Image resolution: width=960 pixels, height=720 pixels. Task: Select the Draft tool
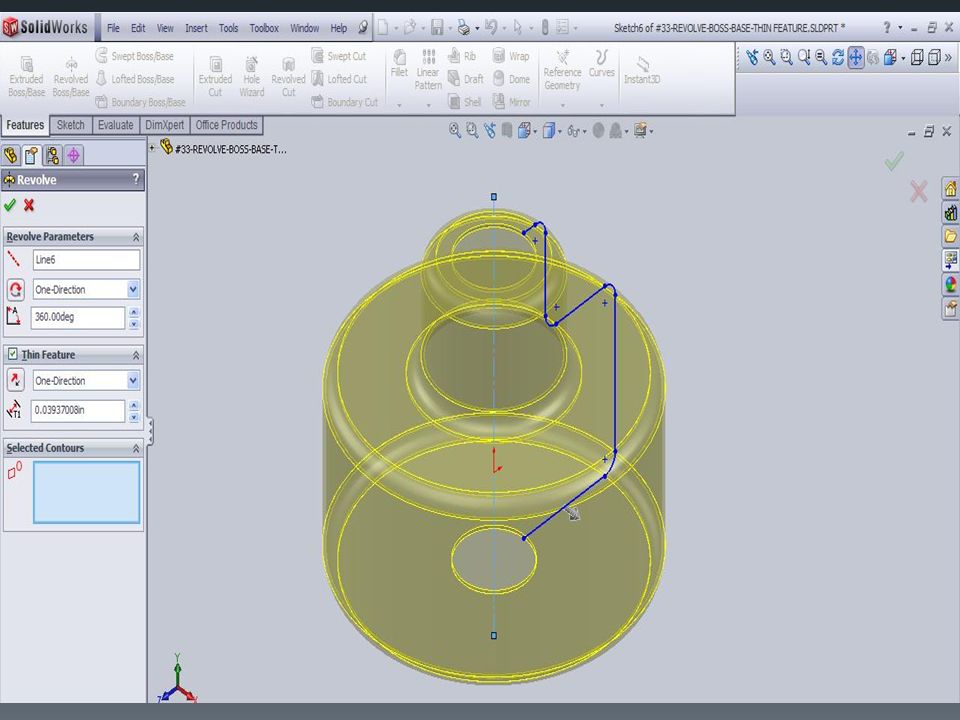(465, 79)
